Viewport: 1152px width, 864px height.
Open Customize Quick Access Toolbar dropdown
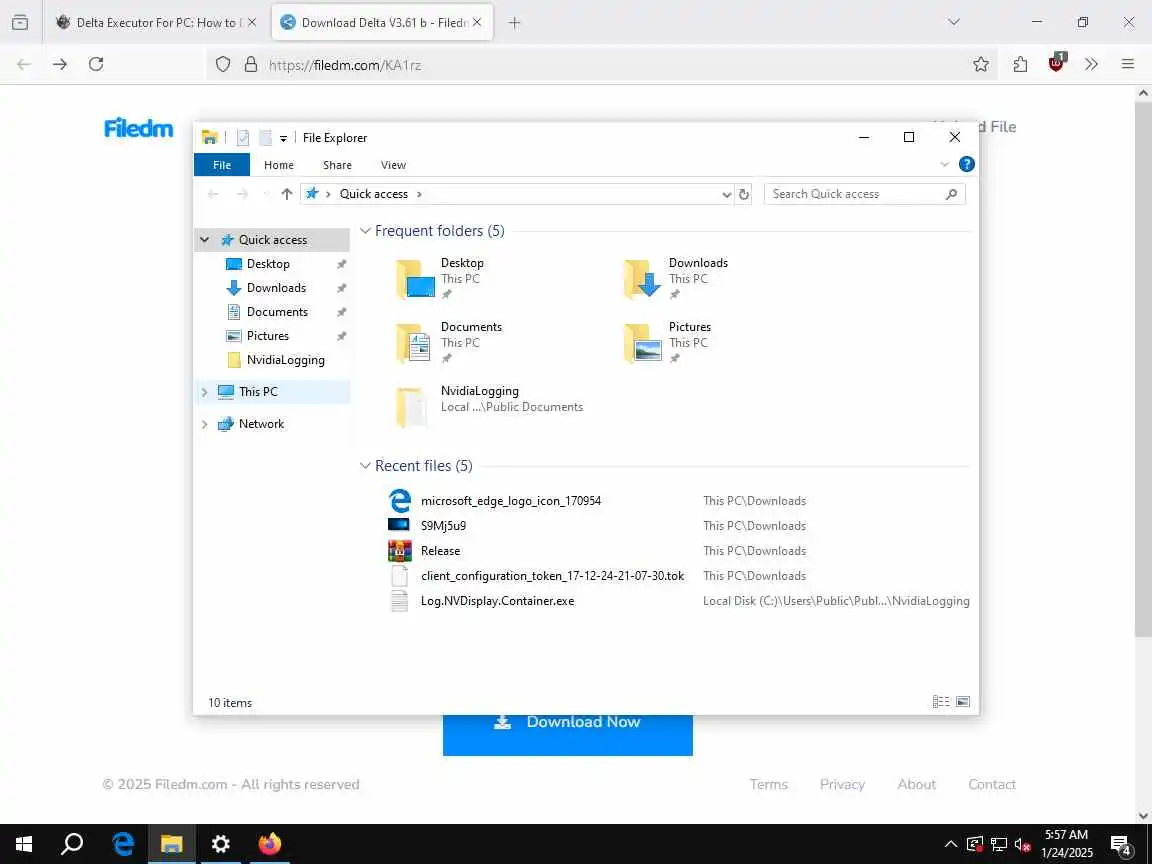[284, 138]
